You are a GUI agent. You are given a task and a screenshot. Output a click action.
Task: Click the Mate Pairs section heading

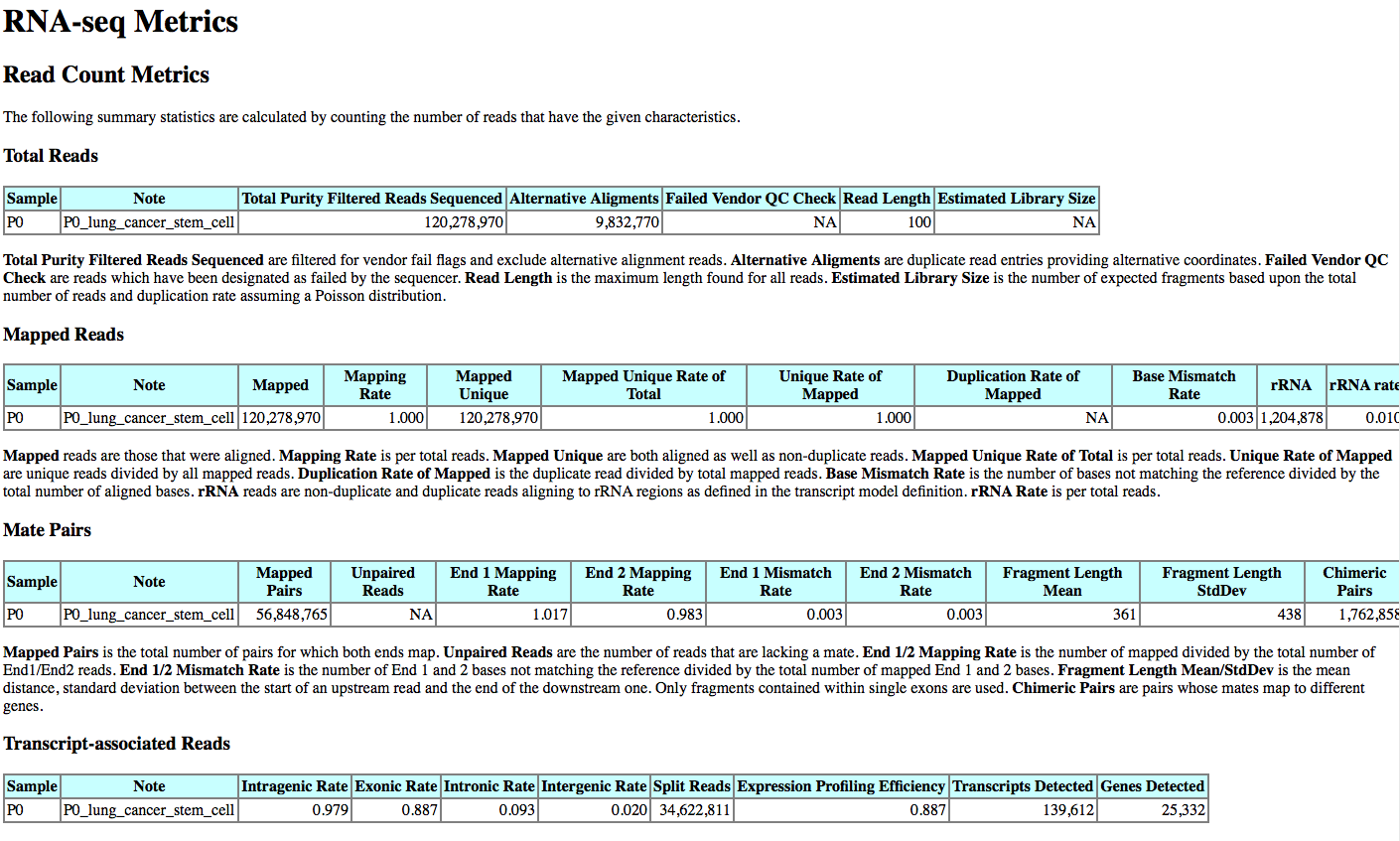pyautogui.click(x=47, y=530)
